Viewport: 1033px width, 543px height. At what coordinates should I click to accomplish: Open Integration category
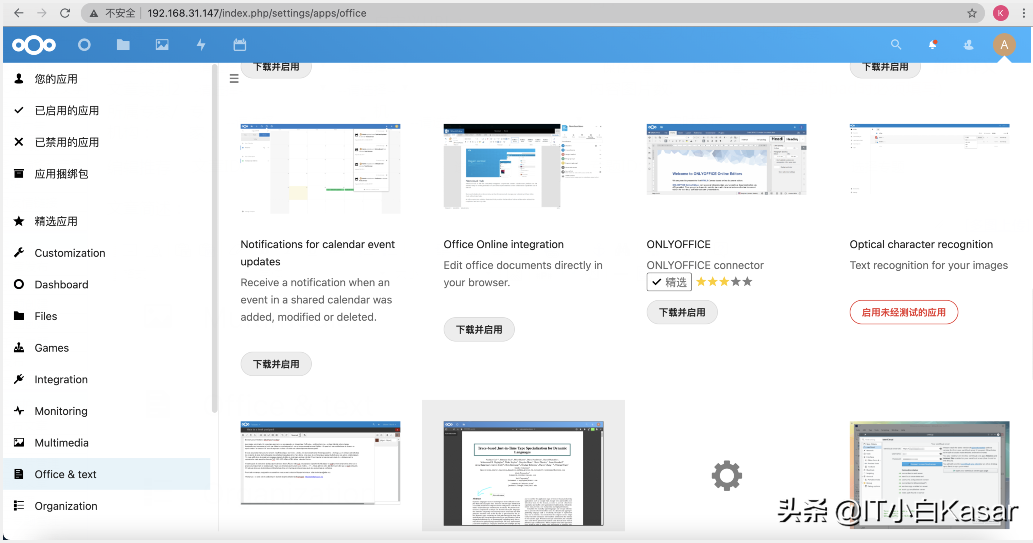point(107,380)
